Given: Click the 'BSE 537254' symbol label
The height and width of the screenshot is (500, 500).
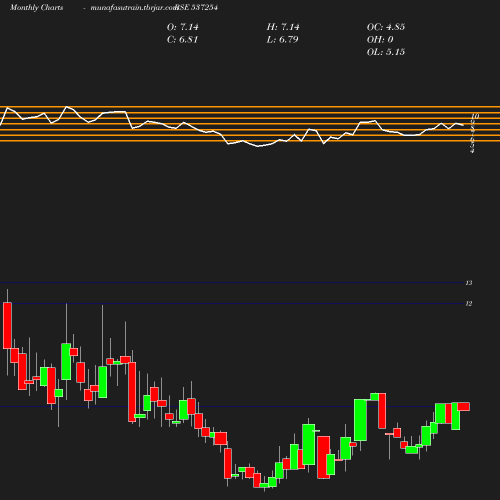Looking at the screenshot, I should point(197,7).
